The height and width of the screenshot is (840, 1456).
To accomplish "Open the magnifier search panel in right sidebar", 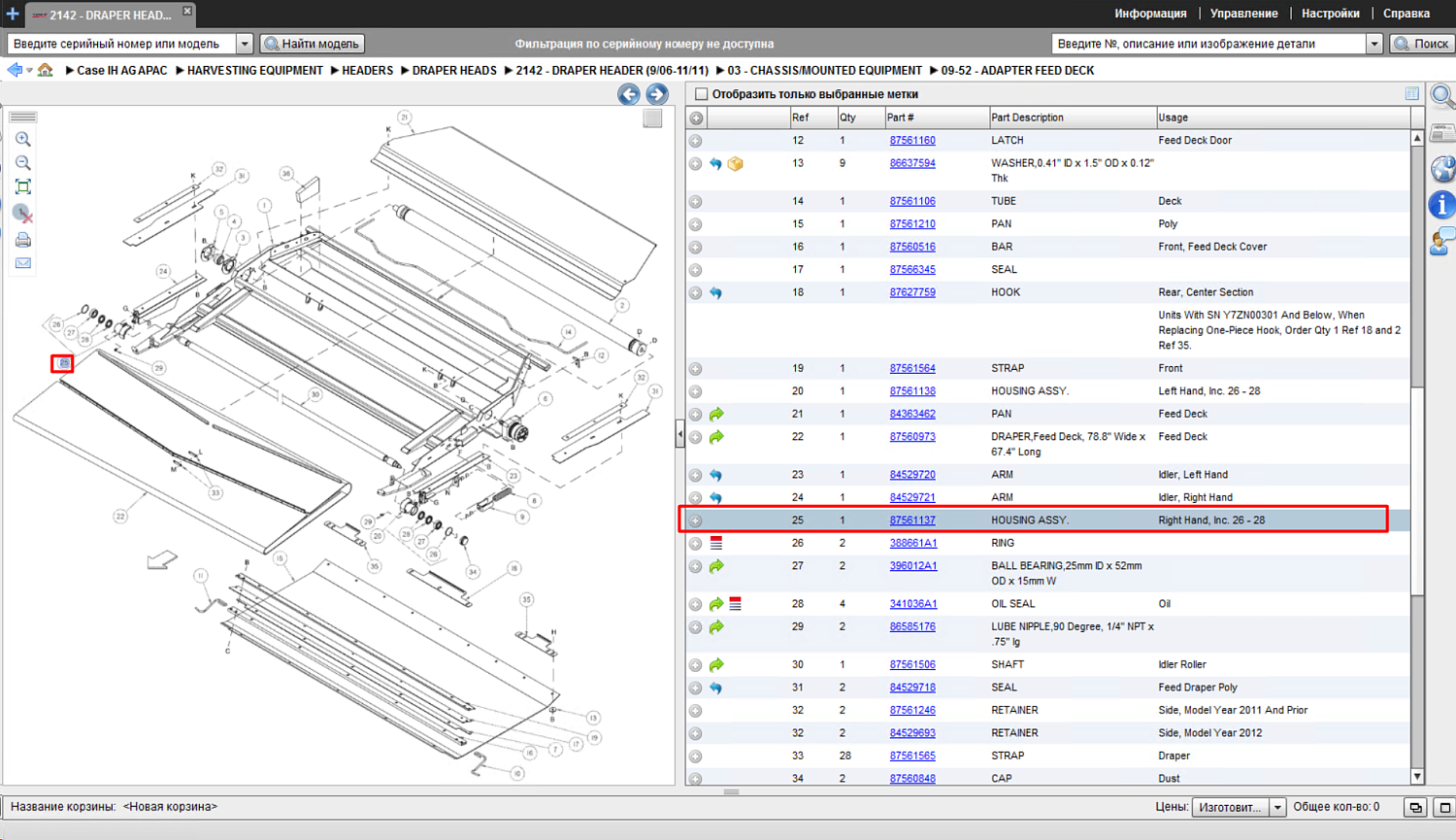I will (1442, 96).
